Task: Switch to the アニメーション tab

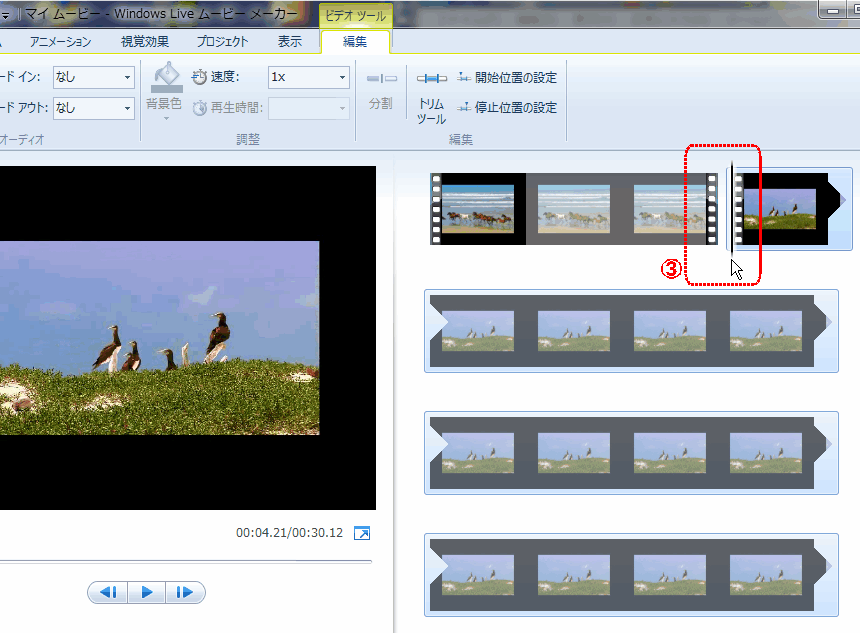Action: tap(60, 41)
